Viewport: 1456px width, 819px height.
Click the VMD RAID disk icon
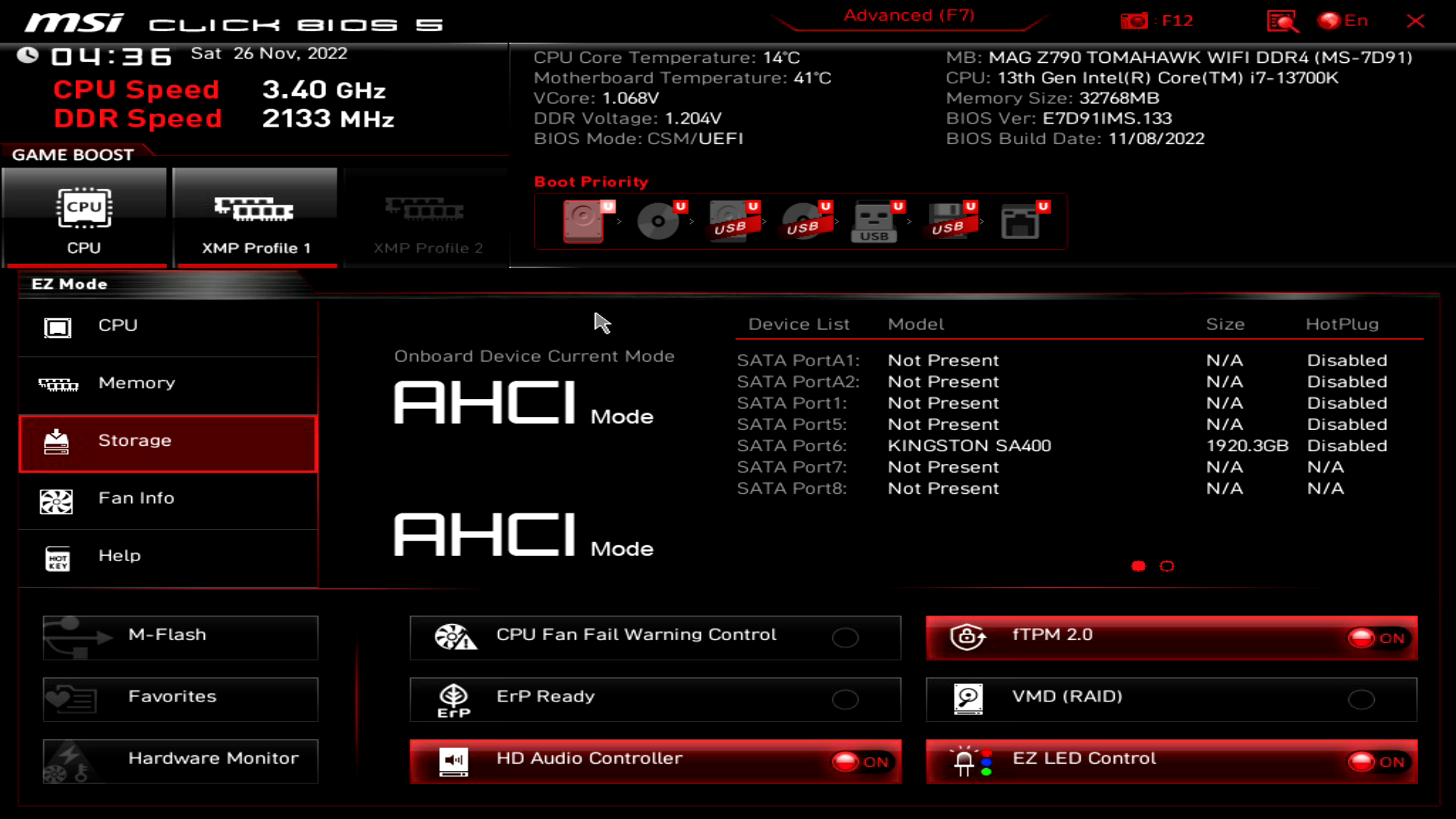pos(968,699)
